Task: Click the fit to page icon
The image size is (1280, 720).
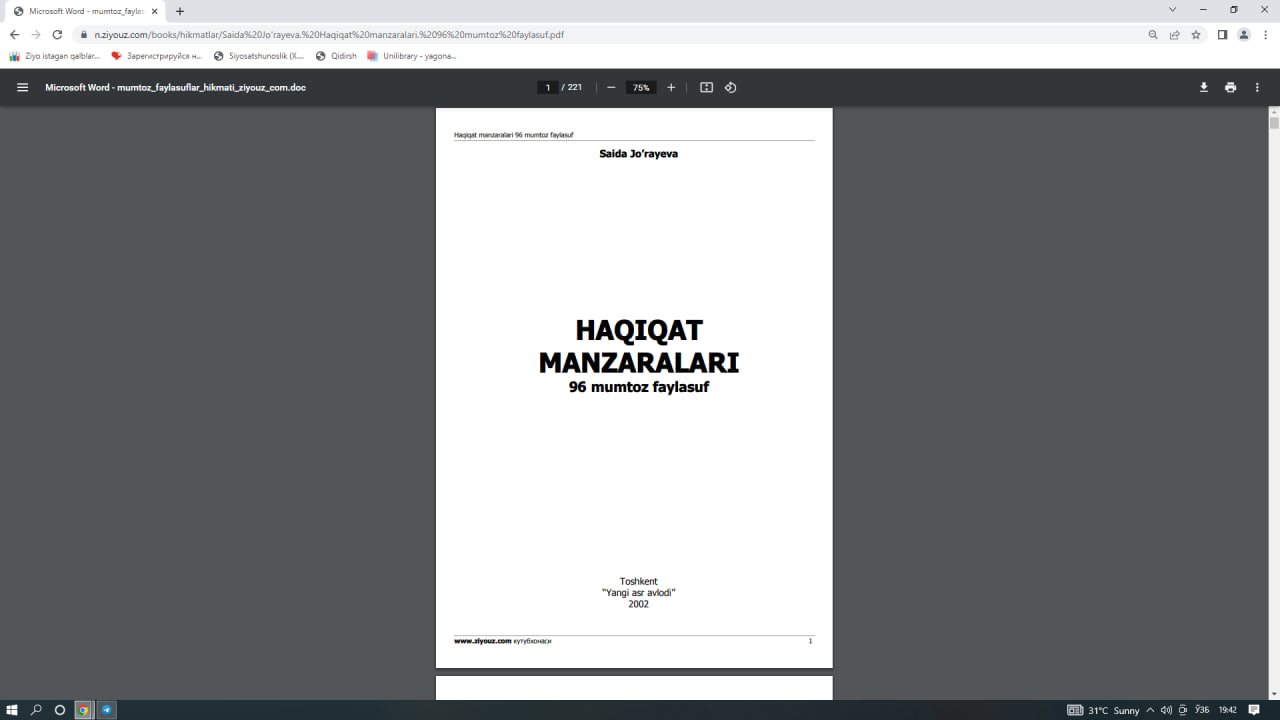Action: [x=706, y=88]
